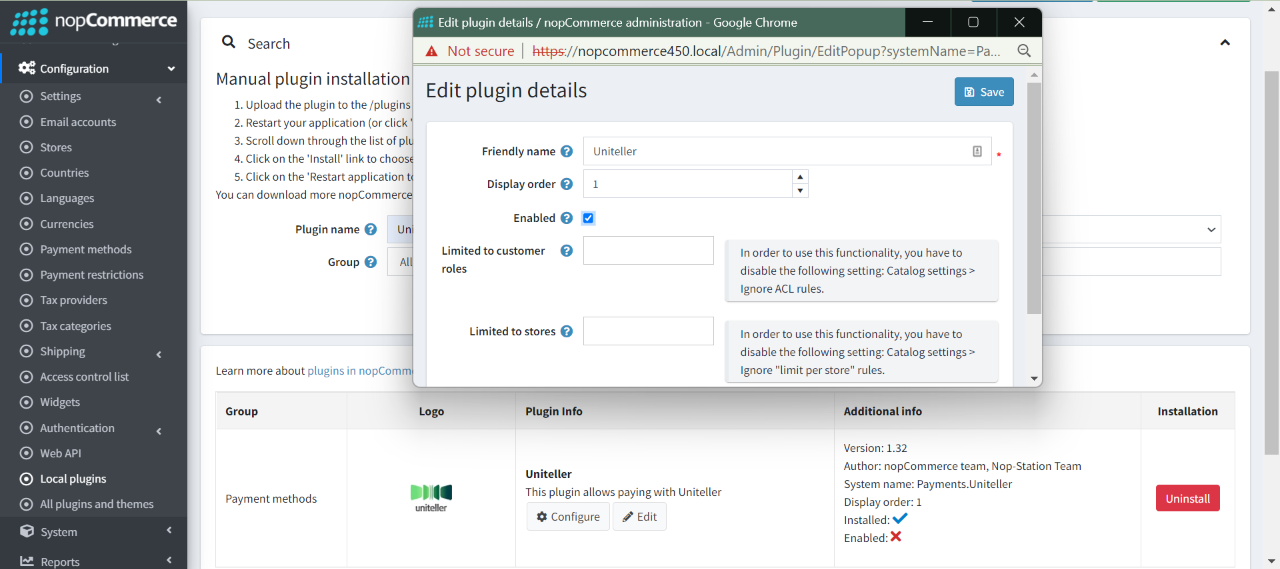Click the autofill icon in Friendly name field
This screenshot has height=569, width=1280.
click(x=977, y=152)
